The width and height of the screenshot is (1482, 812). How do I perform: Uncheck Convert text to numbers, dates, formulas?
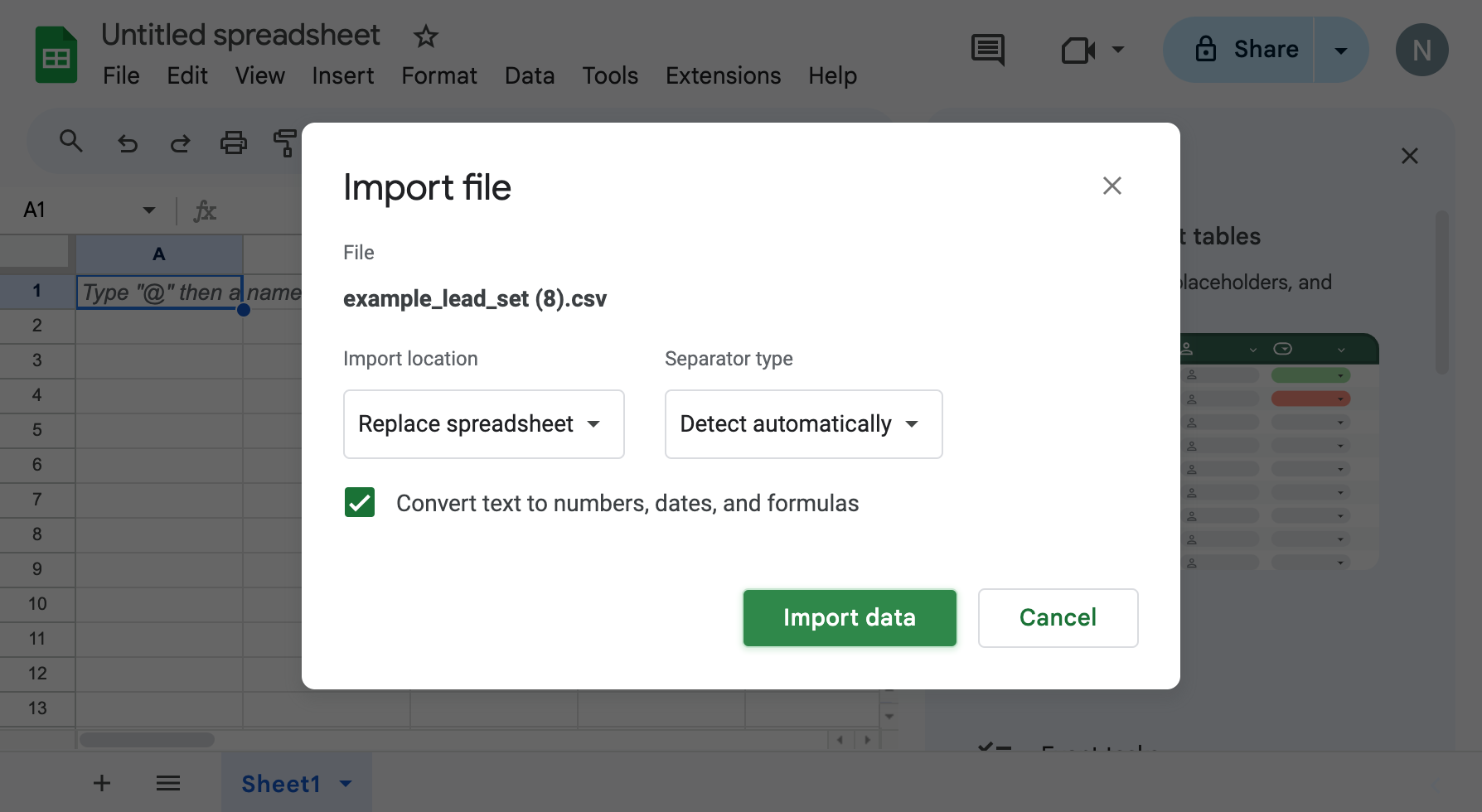click(x=360, y=502)
